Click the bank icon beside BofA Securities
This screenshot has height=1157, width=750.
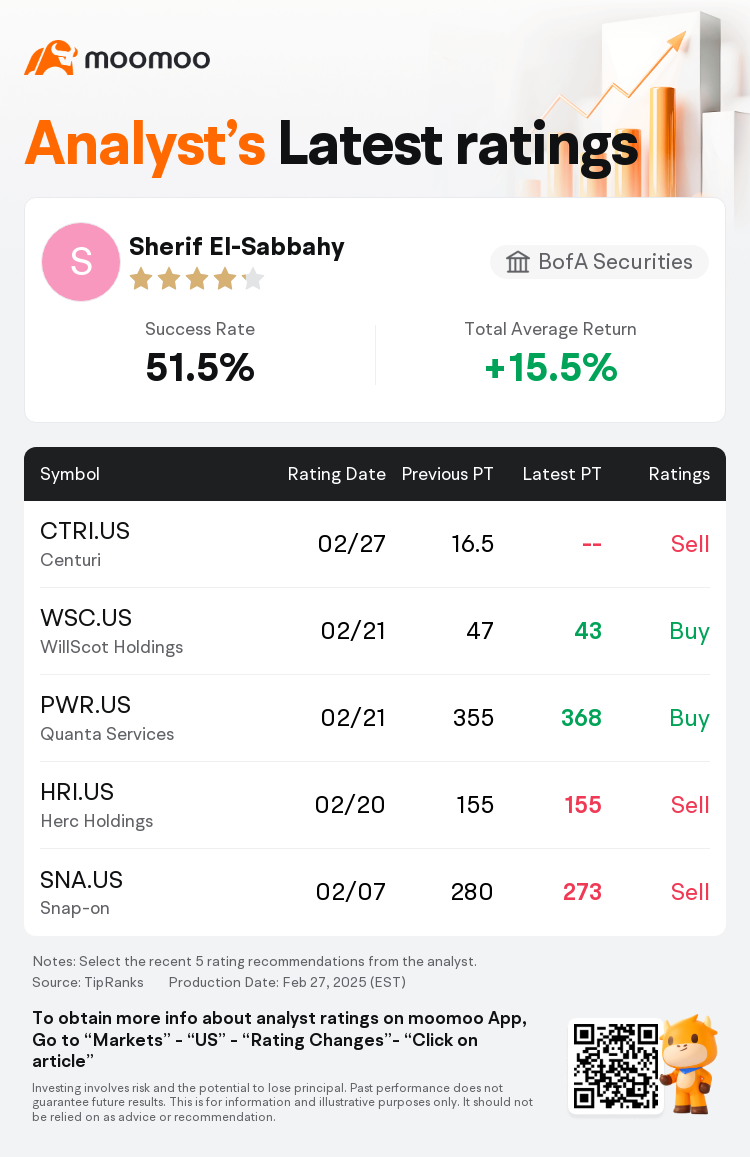coord(517,262)
